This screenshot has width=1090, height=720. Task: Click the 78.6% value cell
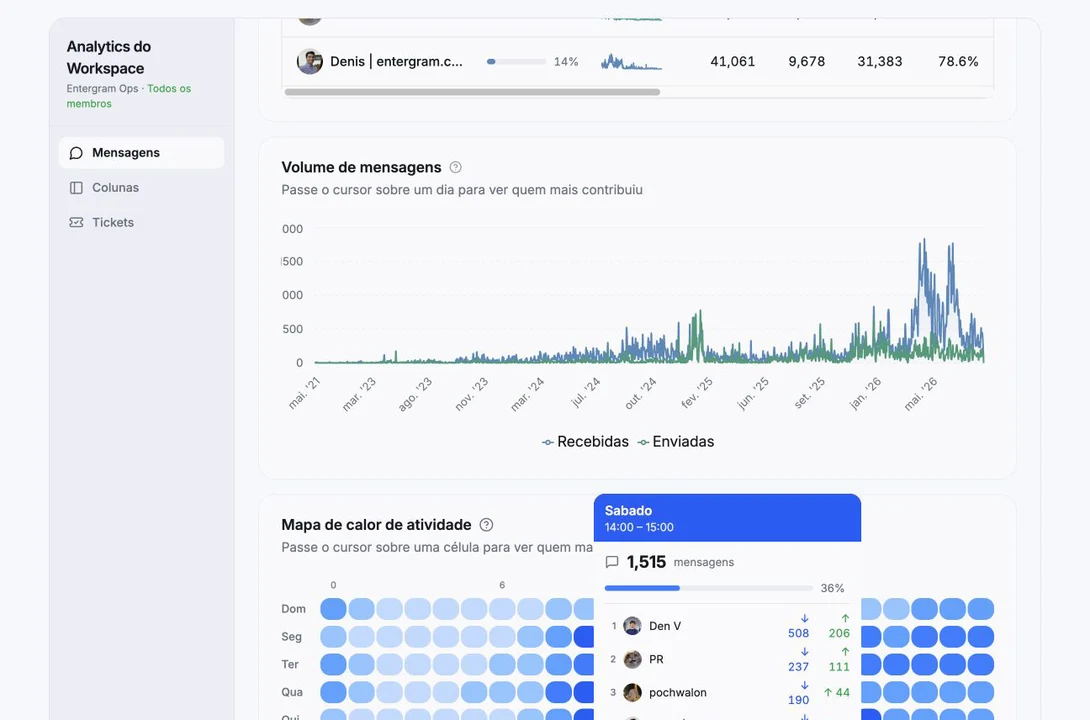coord(958,61)
